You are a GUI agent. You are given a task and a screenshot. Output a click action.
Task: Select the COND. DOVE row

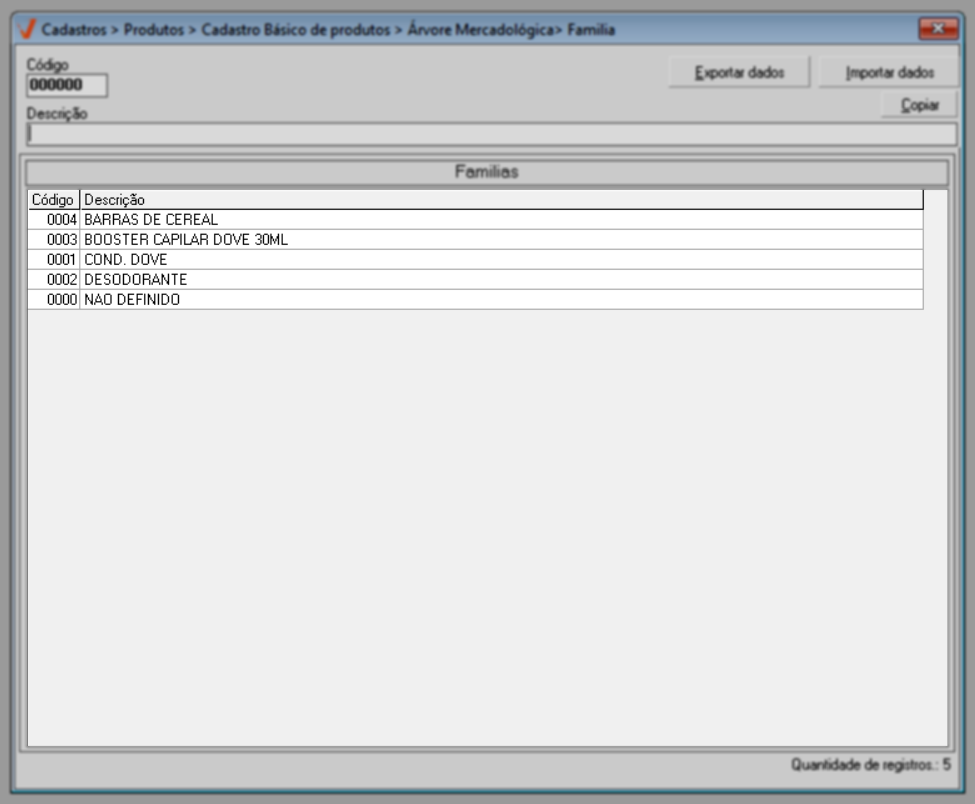click(x=476, y=259)
